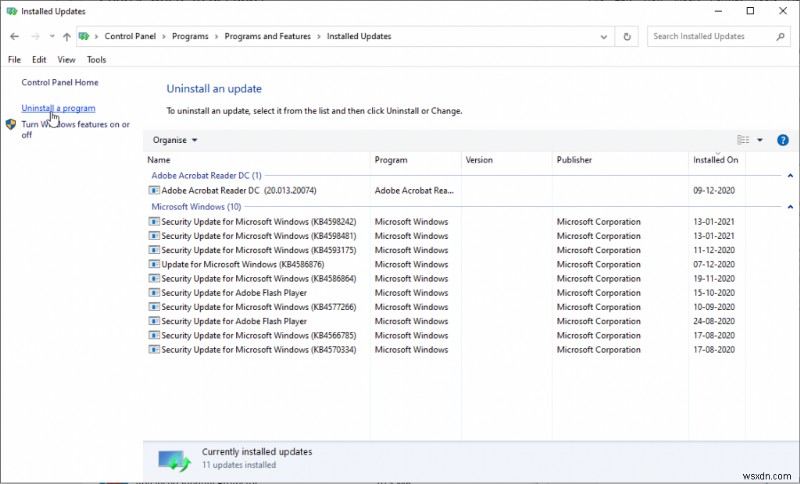Click the Control Panel icon in address bar
Viewport: 800px width, 484px height.
84,36
